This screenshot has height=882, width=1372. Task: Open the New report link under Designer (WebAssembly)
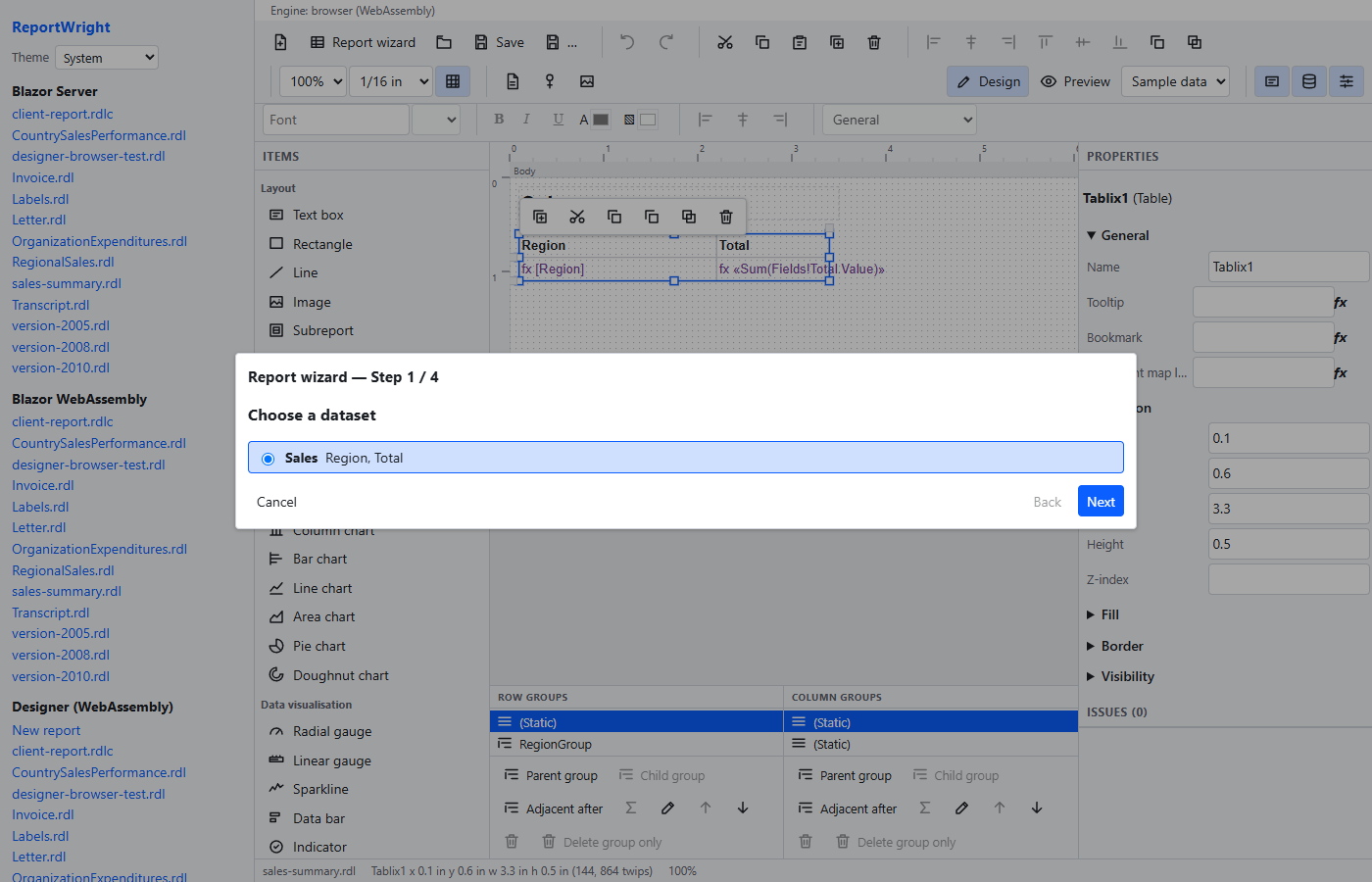(46, 730)
